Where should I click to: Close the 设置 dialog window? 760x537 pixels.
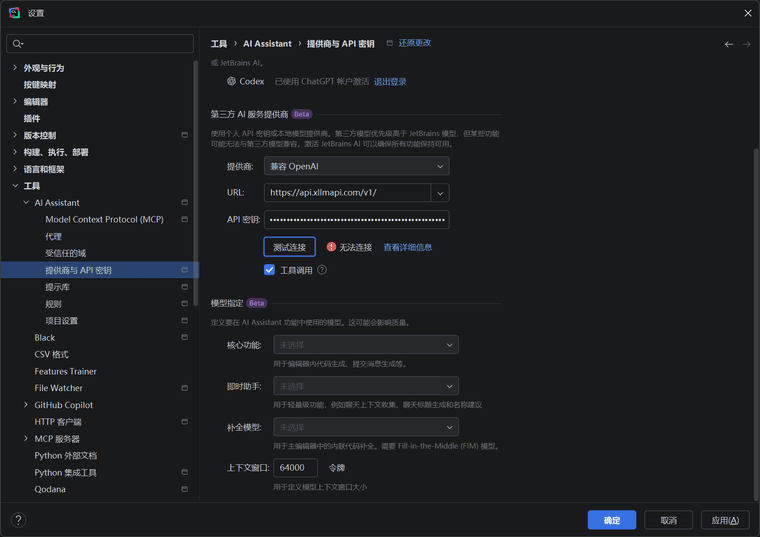[747, 13]
